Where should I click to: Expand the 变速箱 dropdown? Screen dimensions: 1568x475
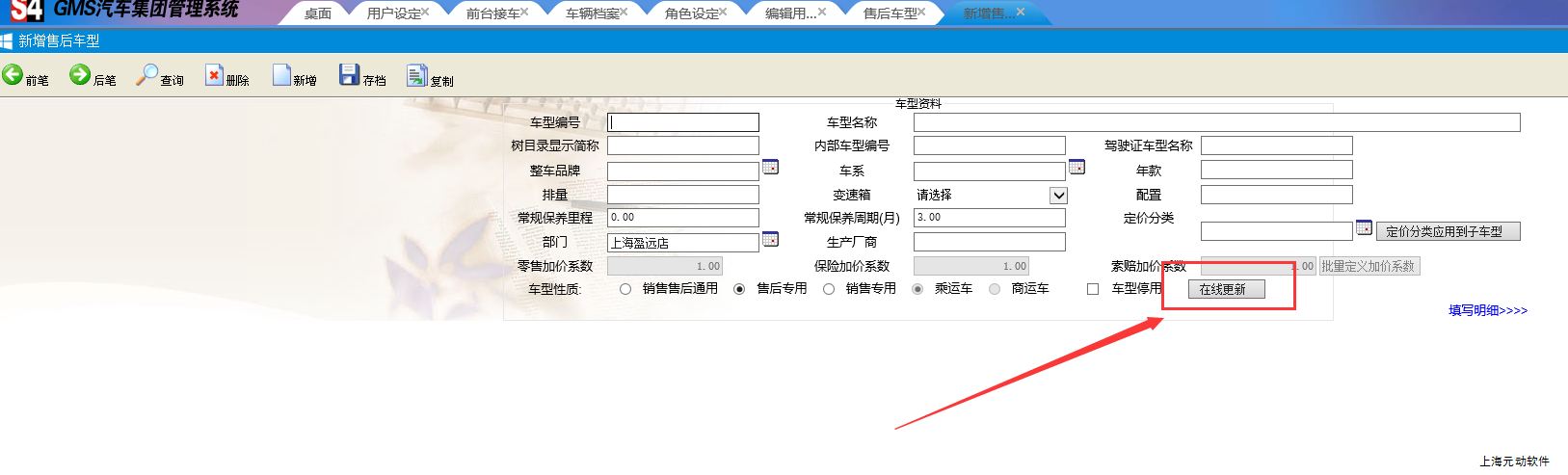[1058, 196]
